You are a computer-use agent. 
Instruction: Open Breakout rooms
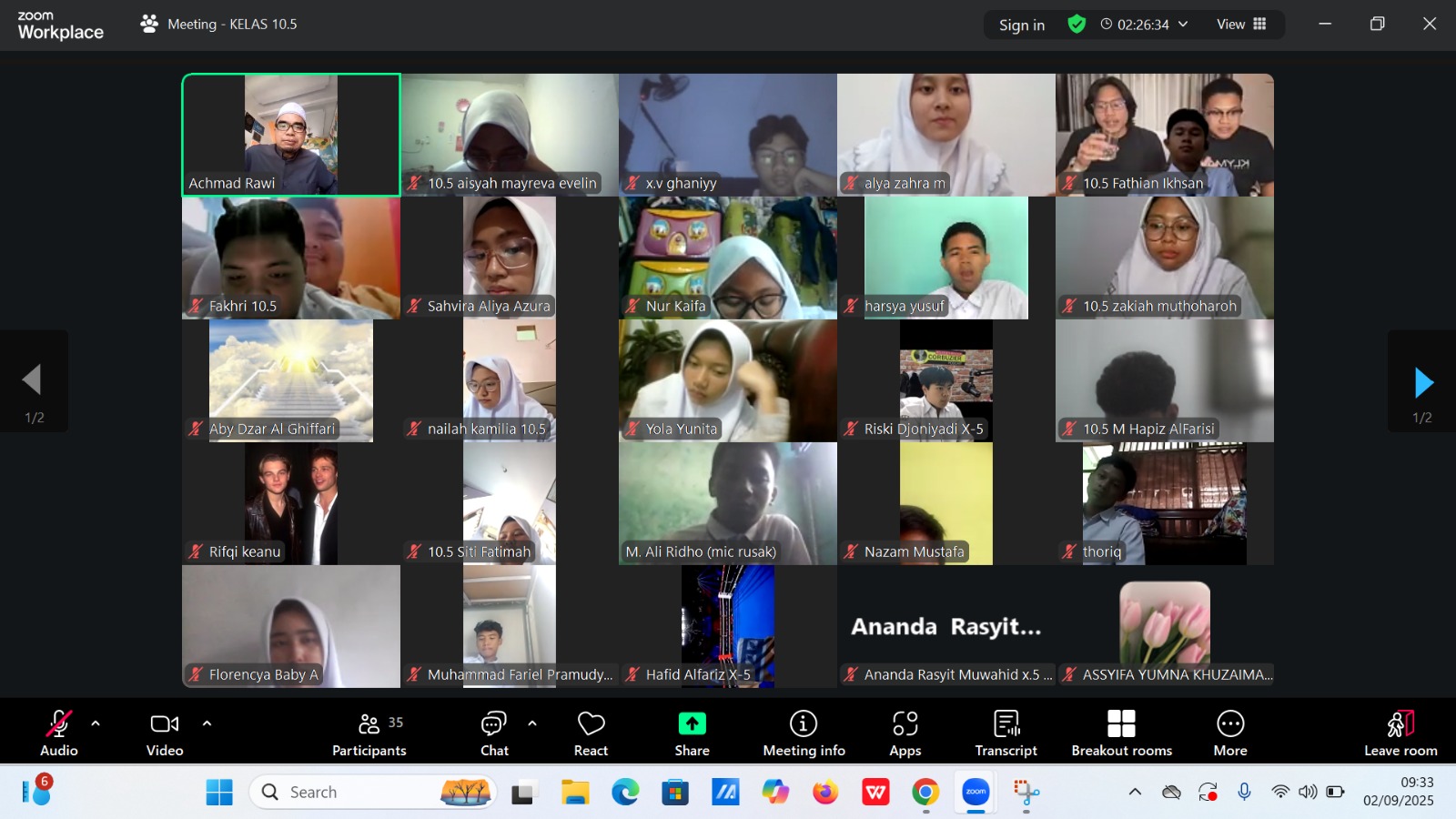1121,733
